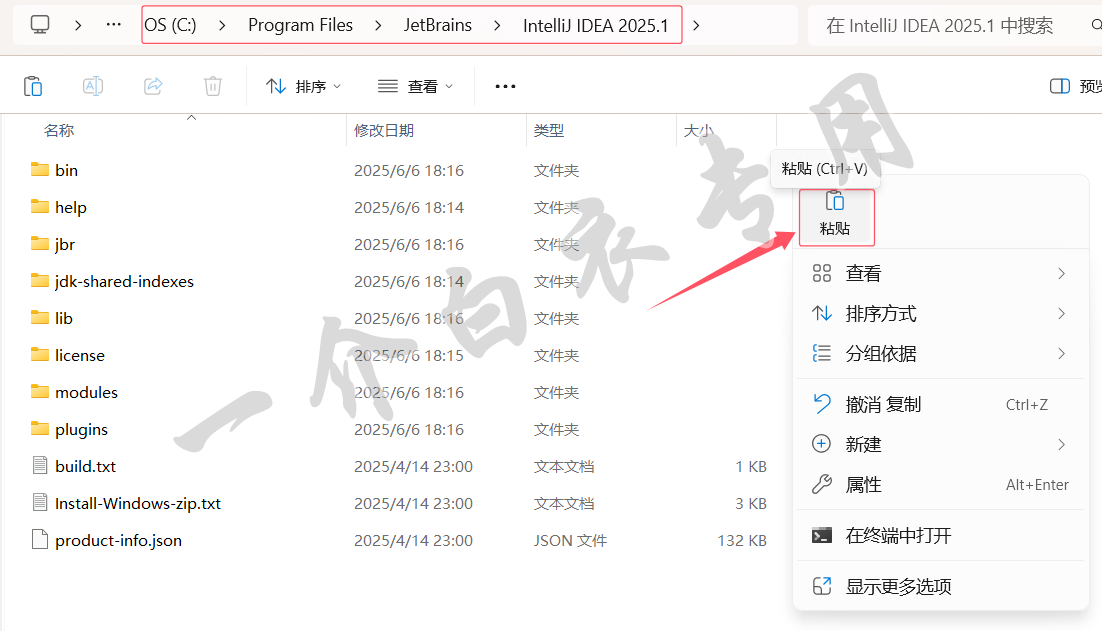Select the lib folder icon

point(40,318)
